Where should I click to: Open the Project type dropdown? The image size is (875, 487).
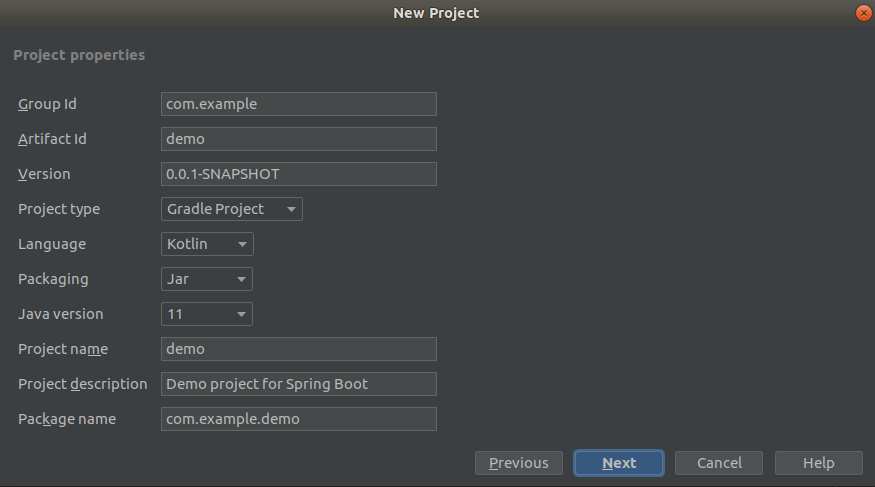pyautogui.click(x=231, y=209)
